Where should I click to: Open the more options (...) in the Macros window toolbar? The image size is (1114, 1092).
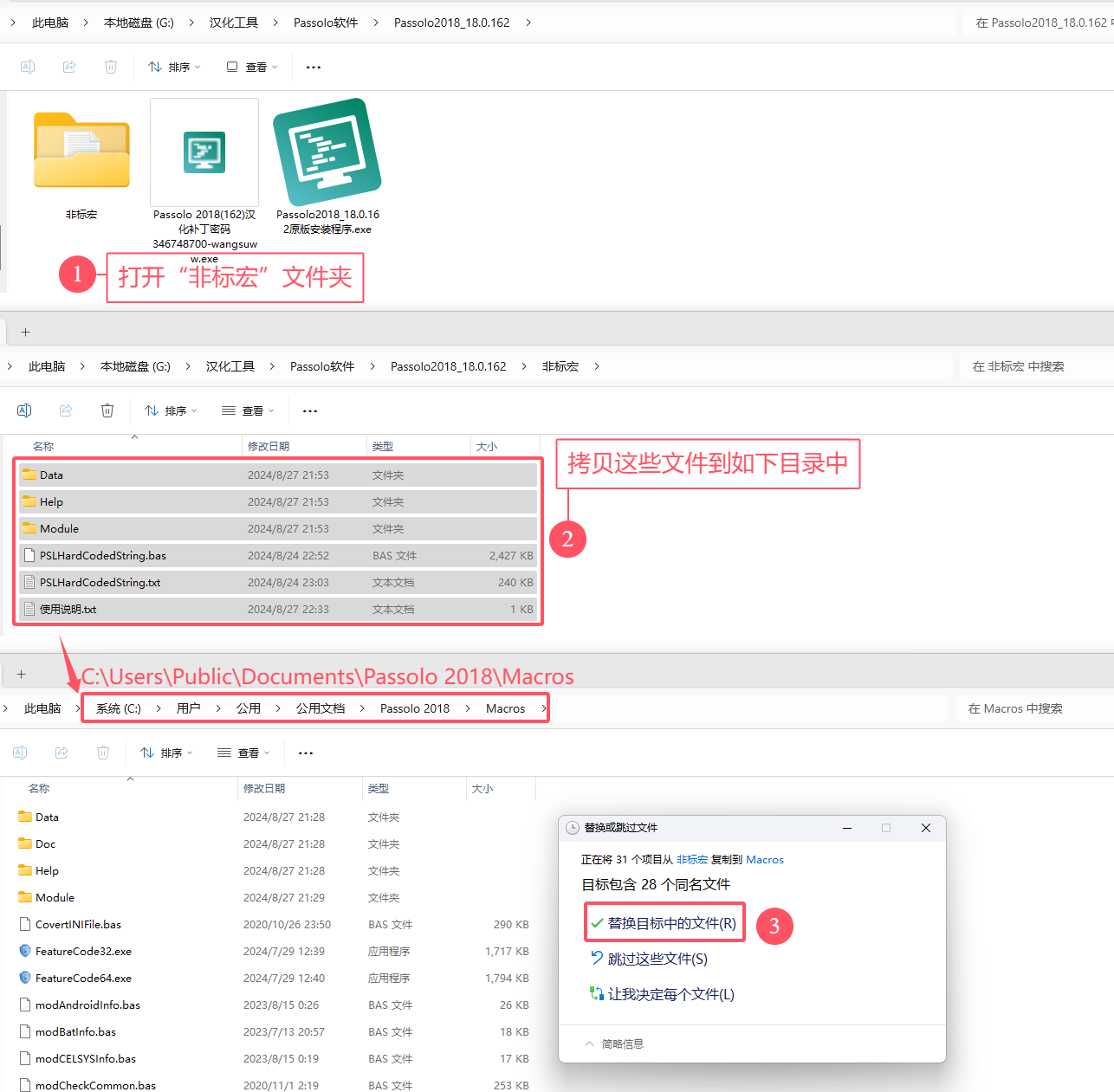click(306, 753)
